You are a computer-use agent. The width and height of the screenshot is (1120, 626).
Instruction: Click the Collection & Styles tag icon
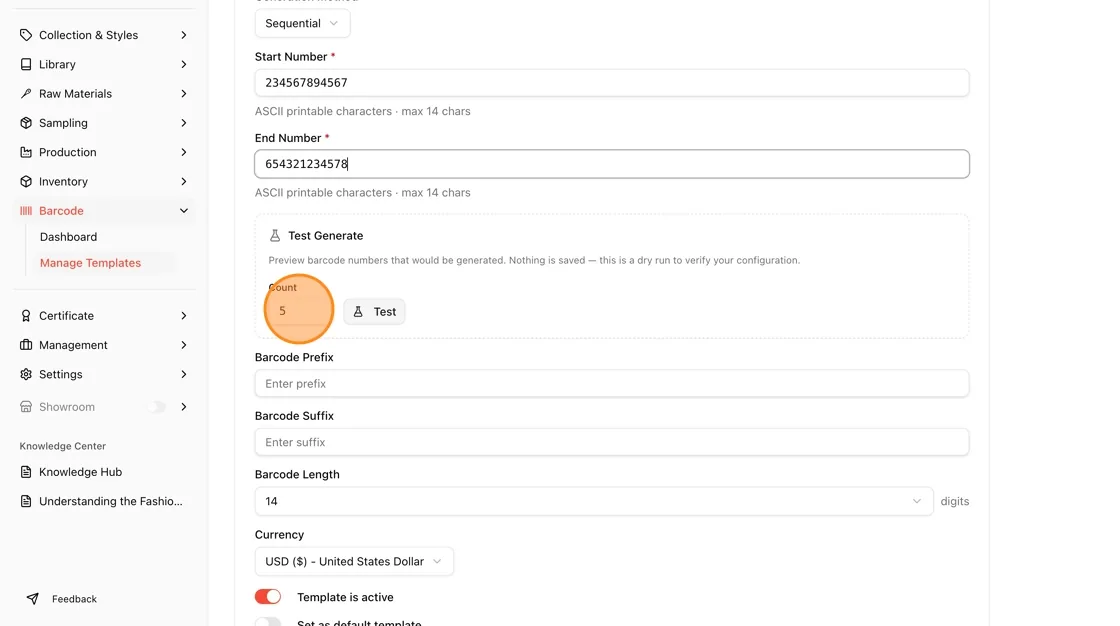[x=26, y=35]
